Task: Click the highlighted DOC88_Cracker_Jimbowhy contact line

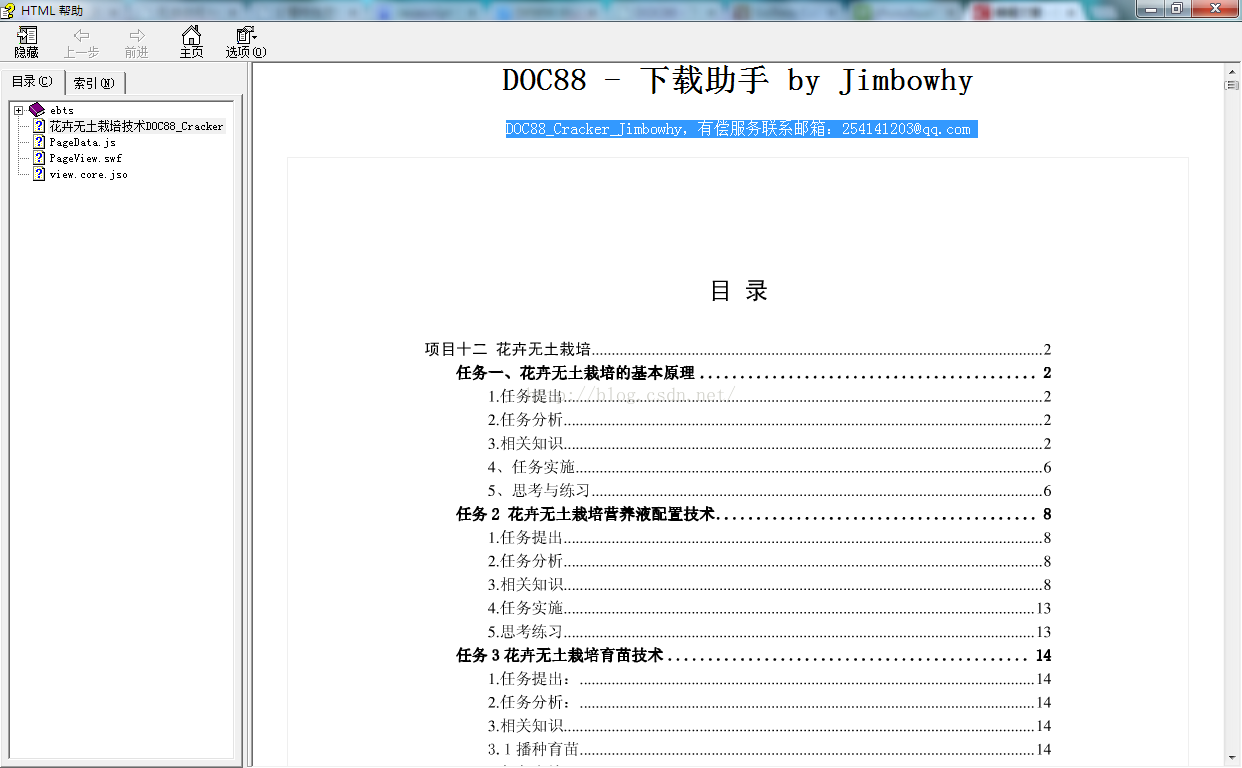Action: (741, 129)
